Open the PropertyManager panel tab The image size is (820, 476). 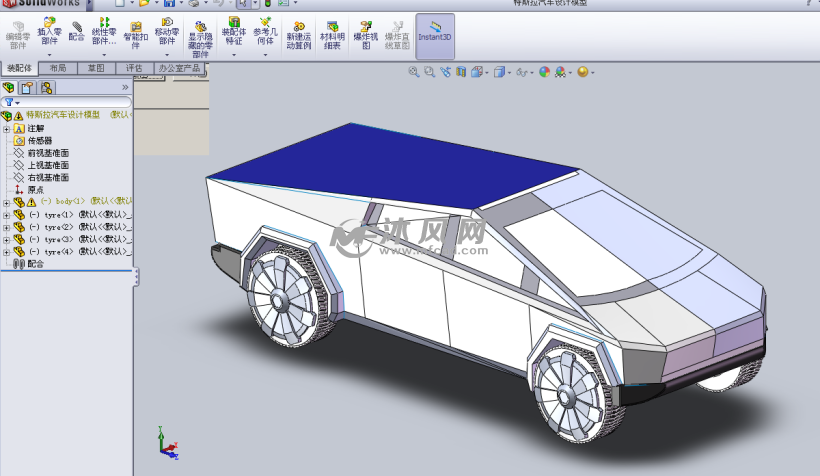[27, 87]
